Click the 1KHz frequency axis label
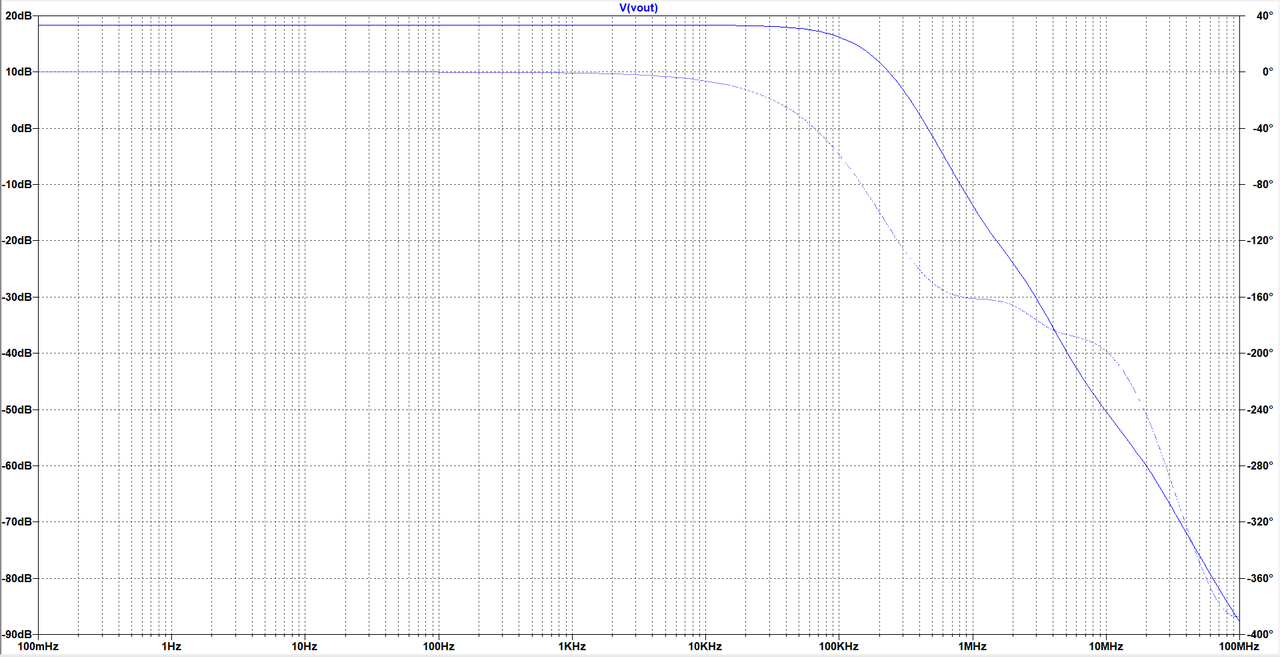1280x657 pixels. tap(572, 648)
